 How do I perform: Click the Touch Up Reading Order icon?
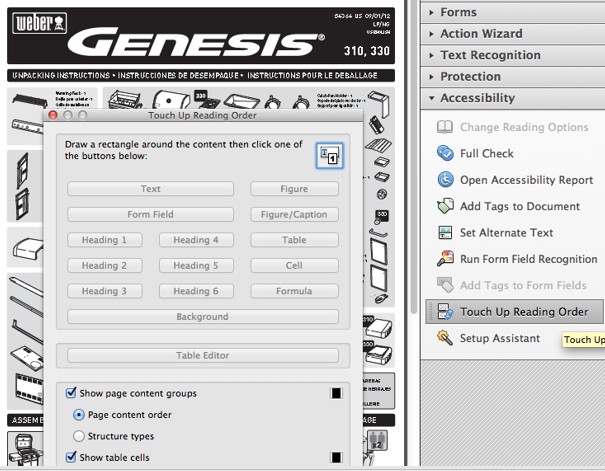point(445,312)
